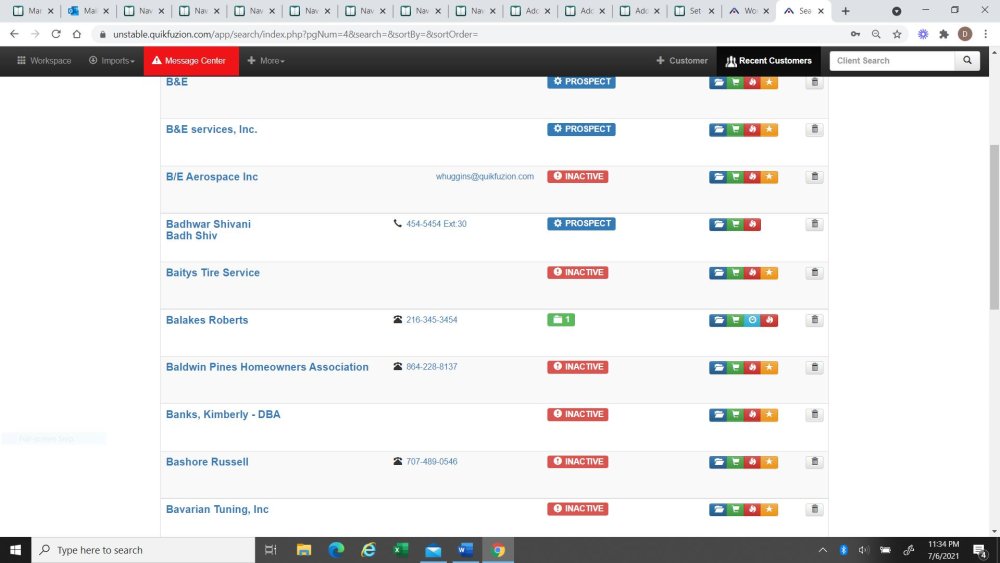Click orange star icon for Bashore Russell

pyautogui.click(x=769, y=462)
